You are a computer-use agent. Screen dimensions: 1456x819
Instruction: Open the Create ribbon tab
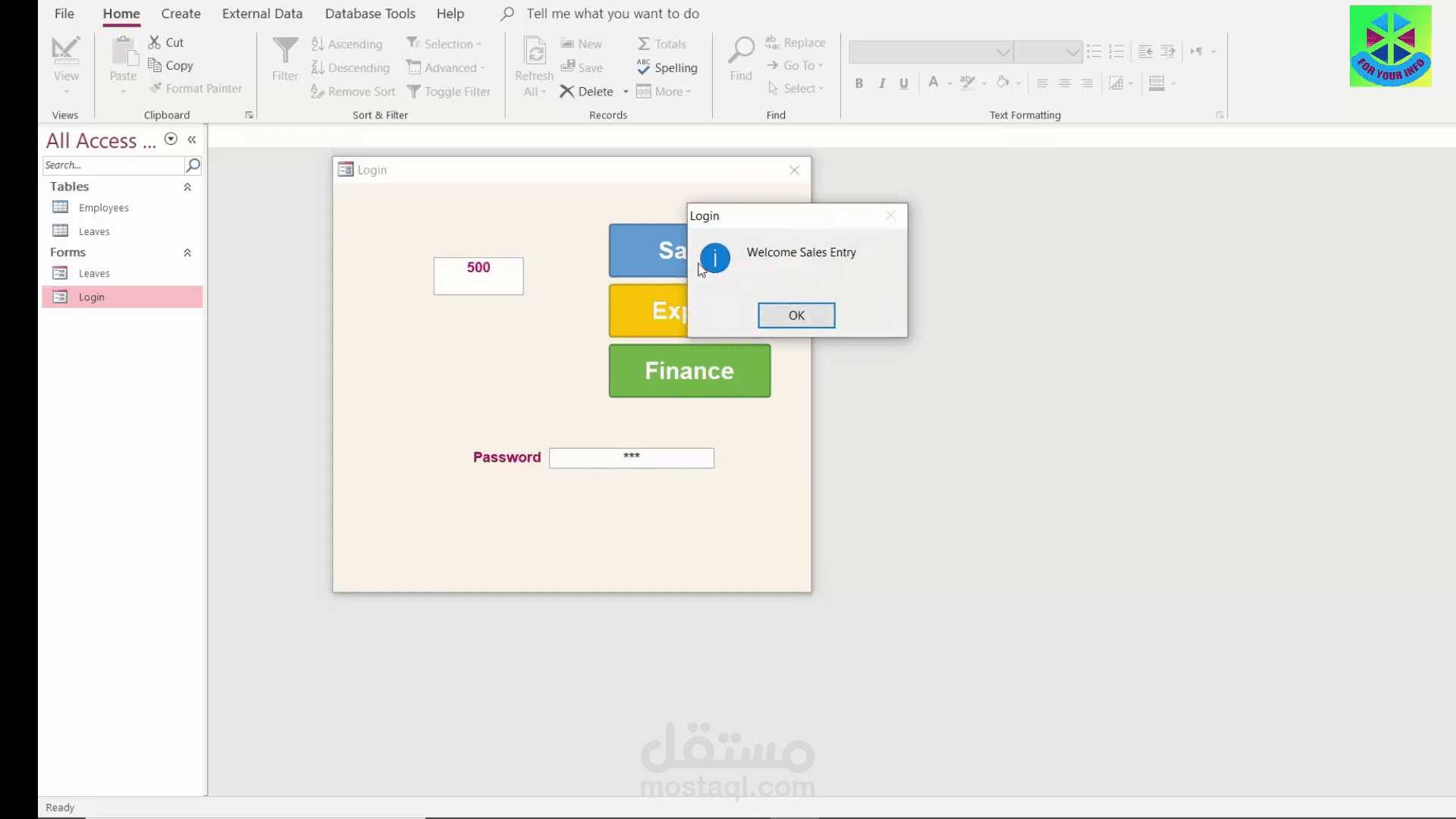coord(180,14)
